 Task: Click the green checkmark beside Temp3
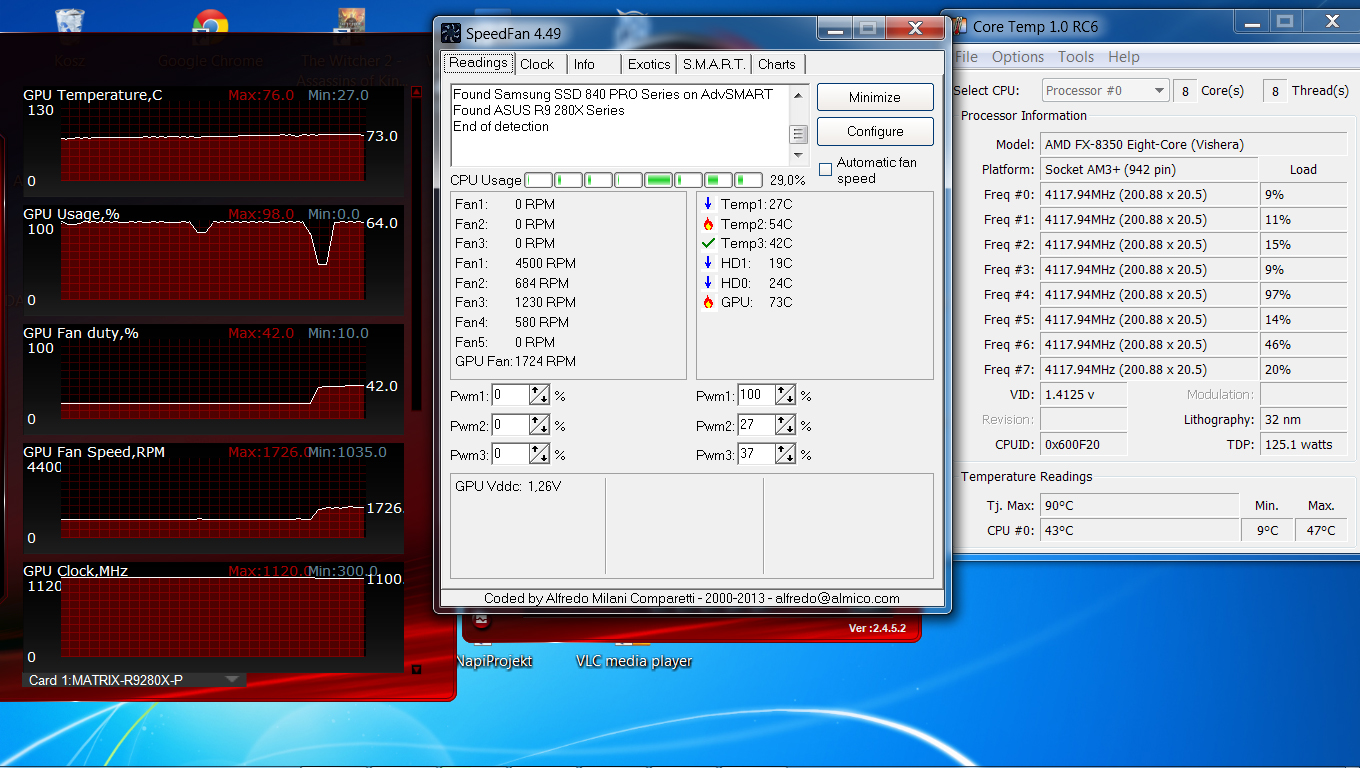pos(708,243)
